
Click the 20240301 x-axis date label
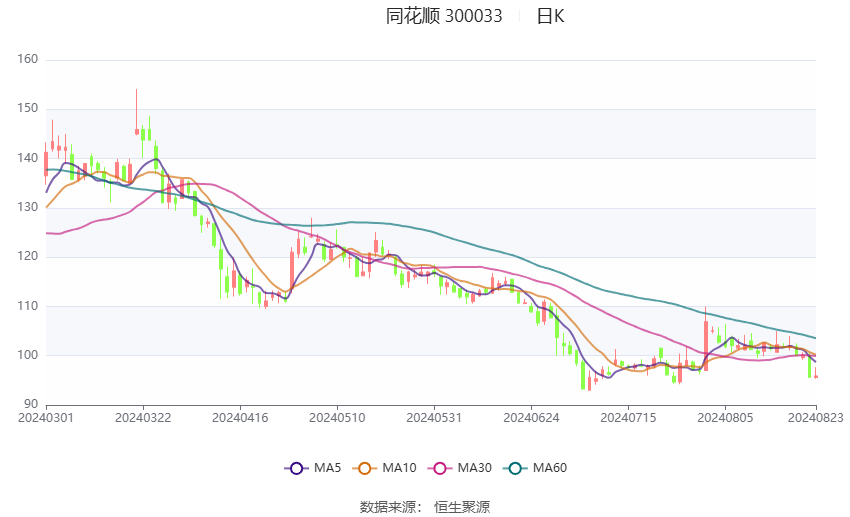(x=46, y=418)
